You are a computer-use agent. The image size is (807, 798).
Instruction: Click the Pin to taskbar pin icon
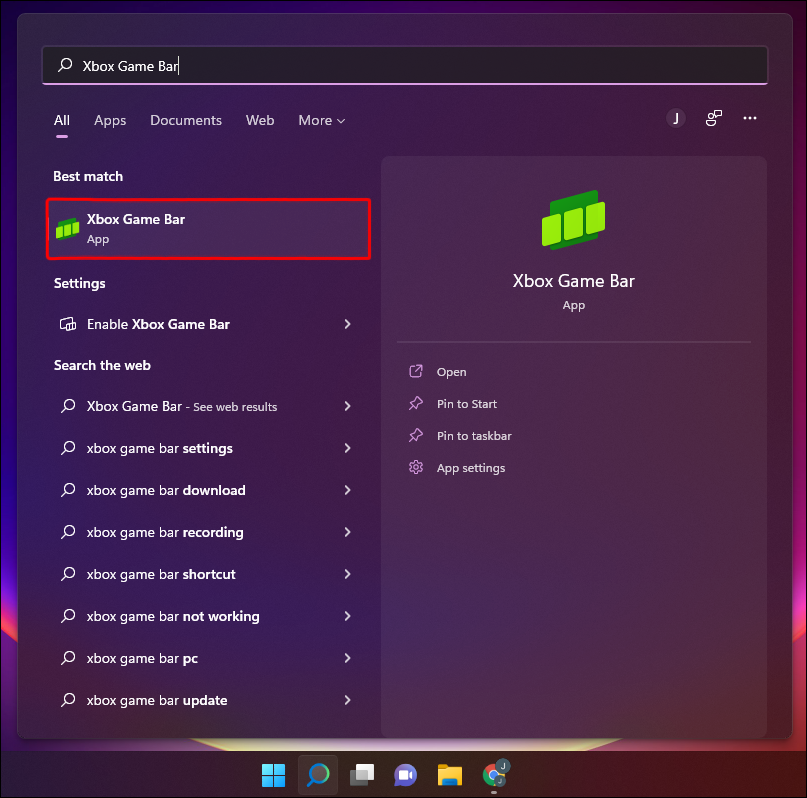416,435
